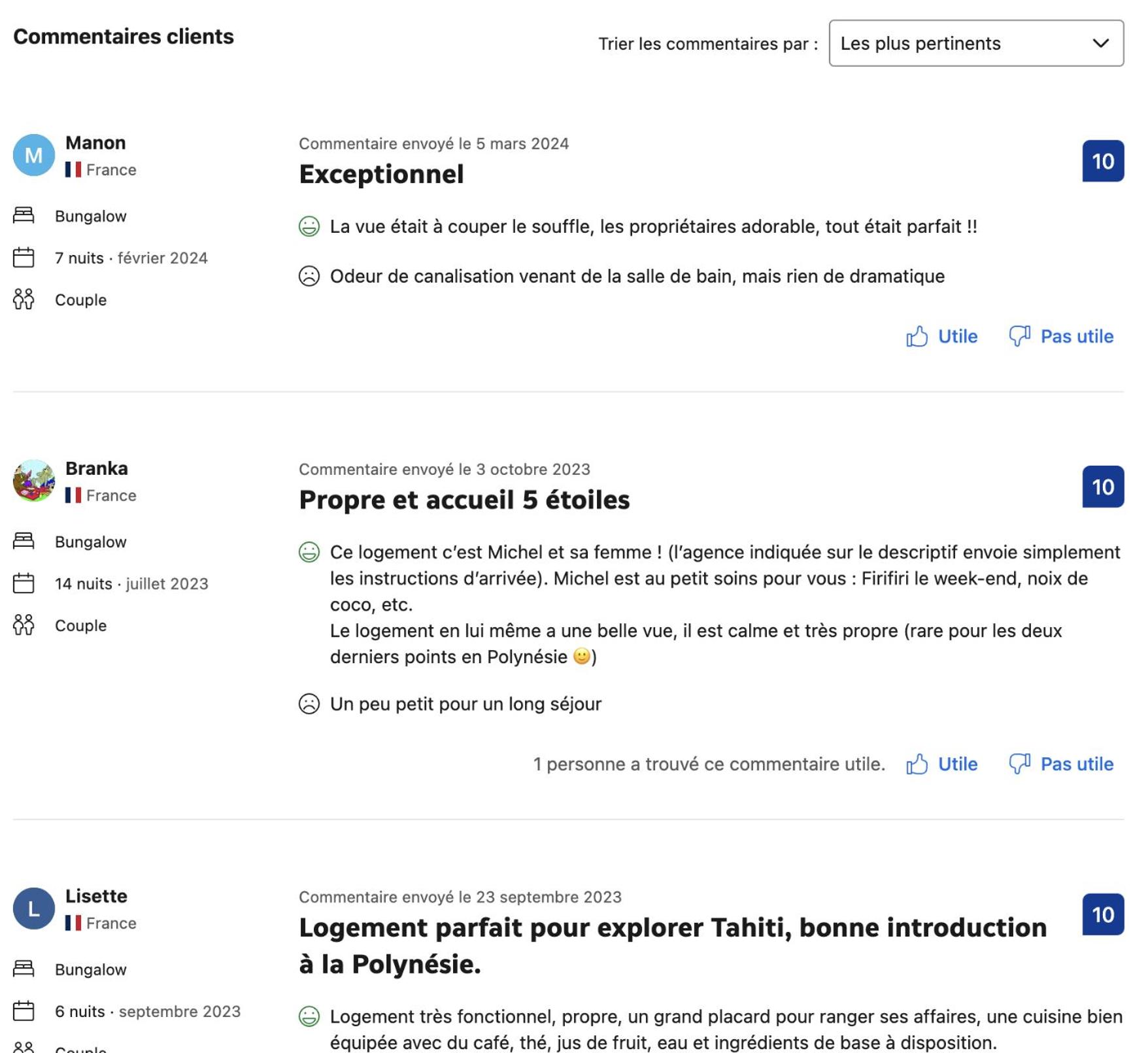The width and height of the screenshot is (1148, 1053).
Task: Click couple icon under Branka's stay
Action: [x=24, y=625]
